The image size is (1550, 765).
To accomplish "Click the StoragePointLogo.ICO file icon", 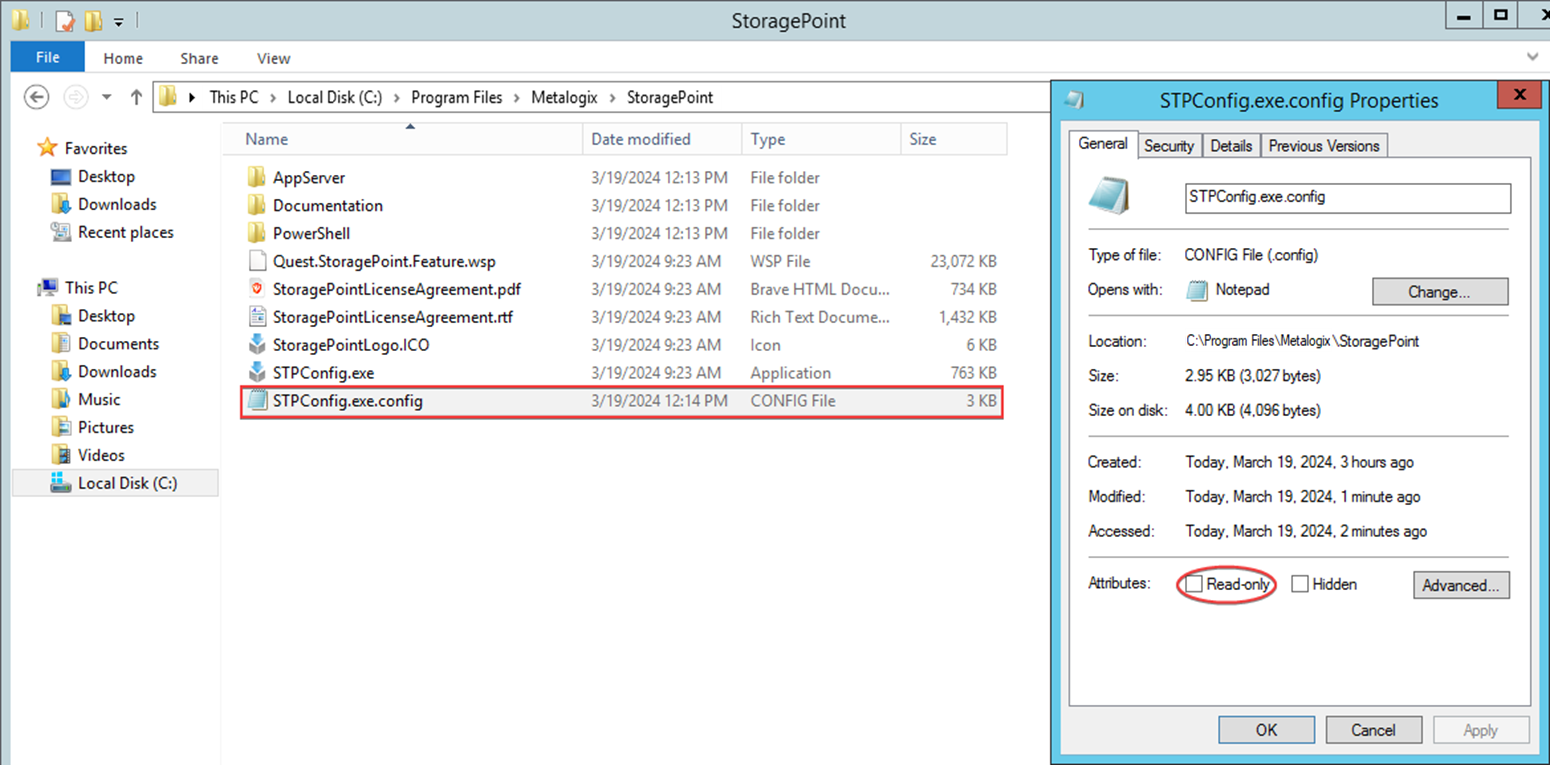I will [257, 345].
